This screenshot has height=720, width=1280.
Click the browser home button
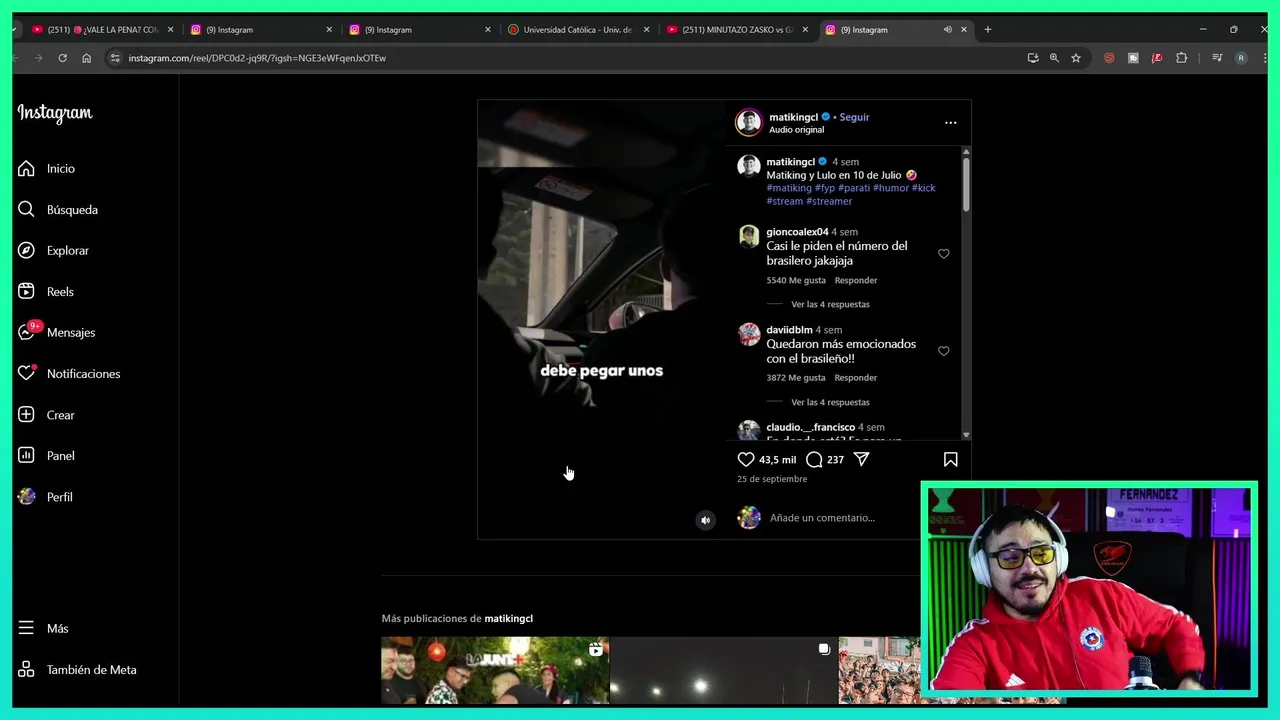[86, 58]
